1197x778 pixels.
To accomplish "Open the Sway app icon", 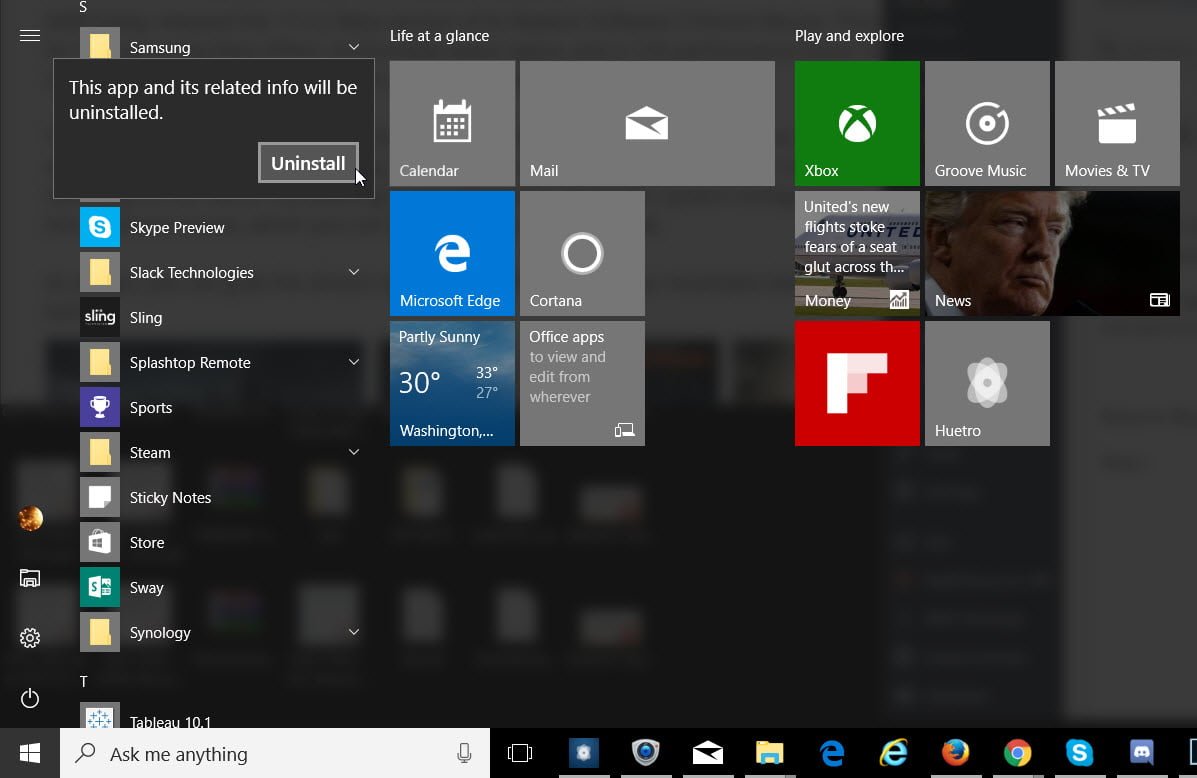I will [100, 587].
